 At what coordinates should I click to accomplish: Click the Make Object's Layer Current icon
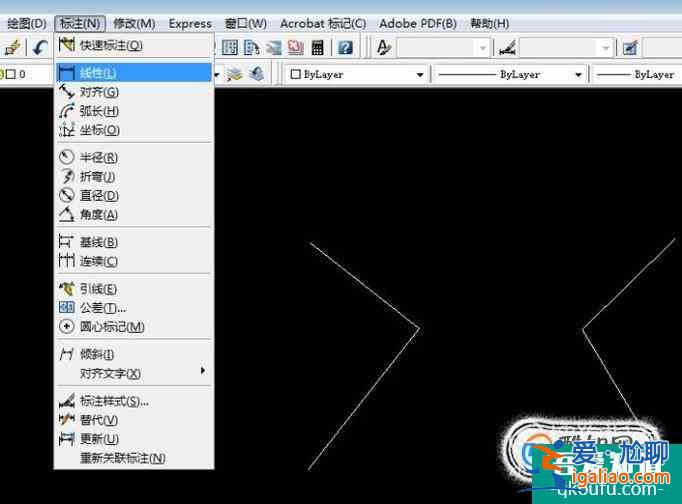(235, 74)
